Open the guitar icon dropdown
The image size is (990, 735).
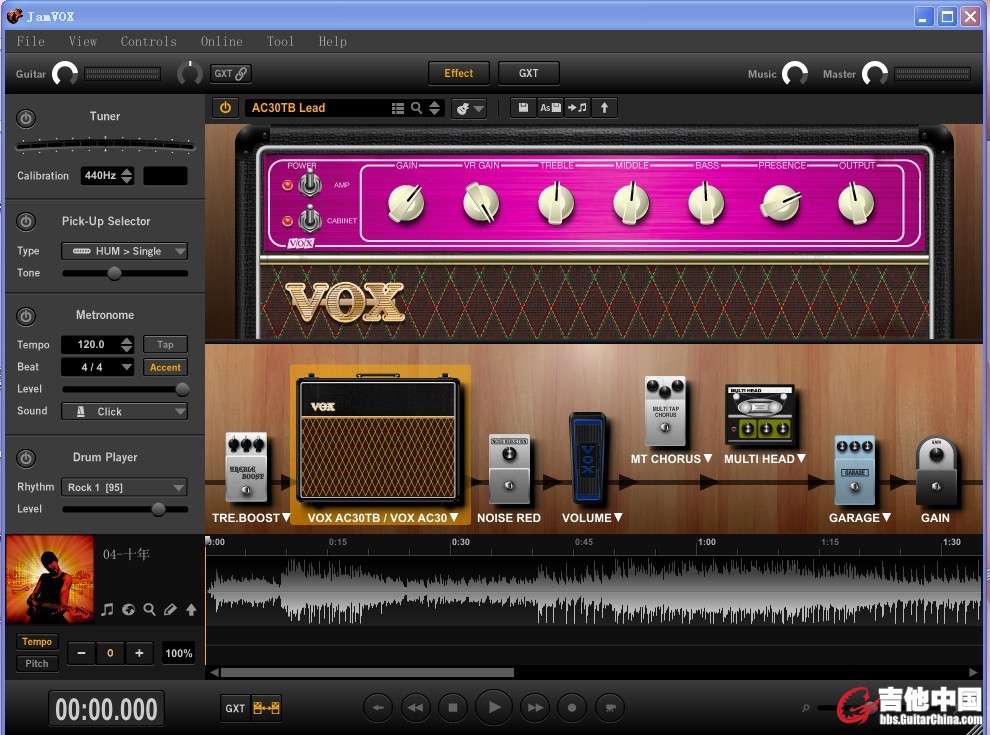coord(469,109)
